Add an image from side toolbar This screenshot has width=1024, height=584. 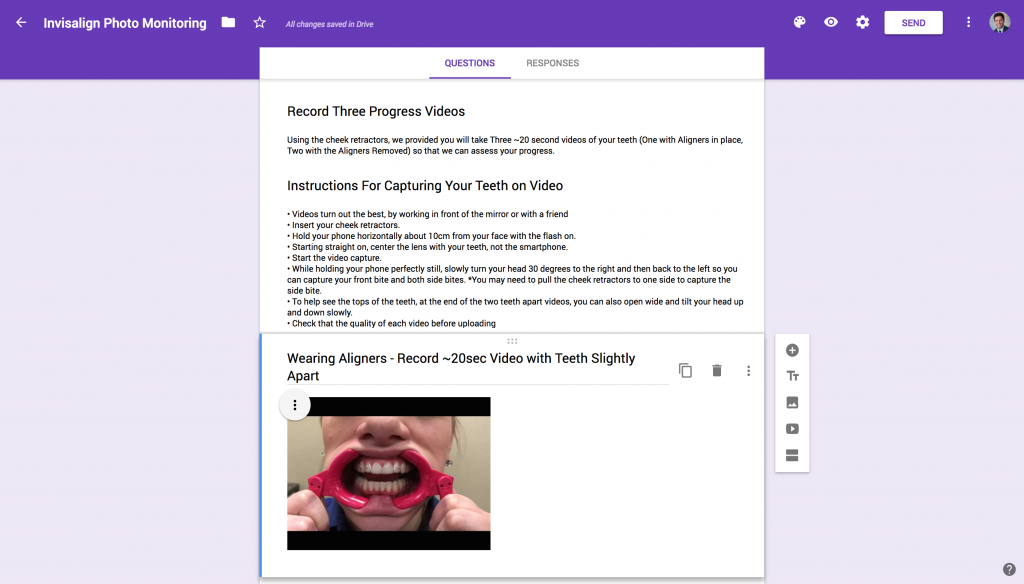[x=792, y=402]
